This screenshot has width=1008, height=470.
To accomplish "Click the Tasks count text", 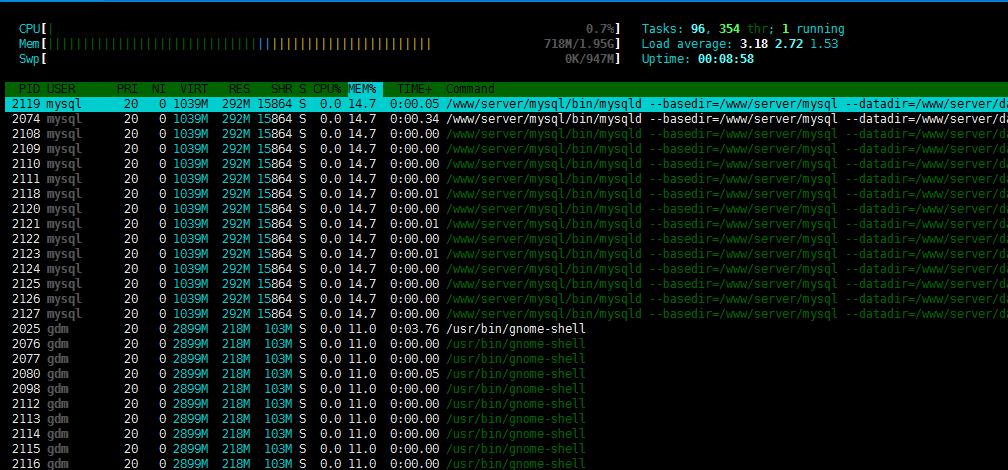I will click(742, 29).
